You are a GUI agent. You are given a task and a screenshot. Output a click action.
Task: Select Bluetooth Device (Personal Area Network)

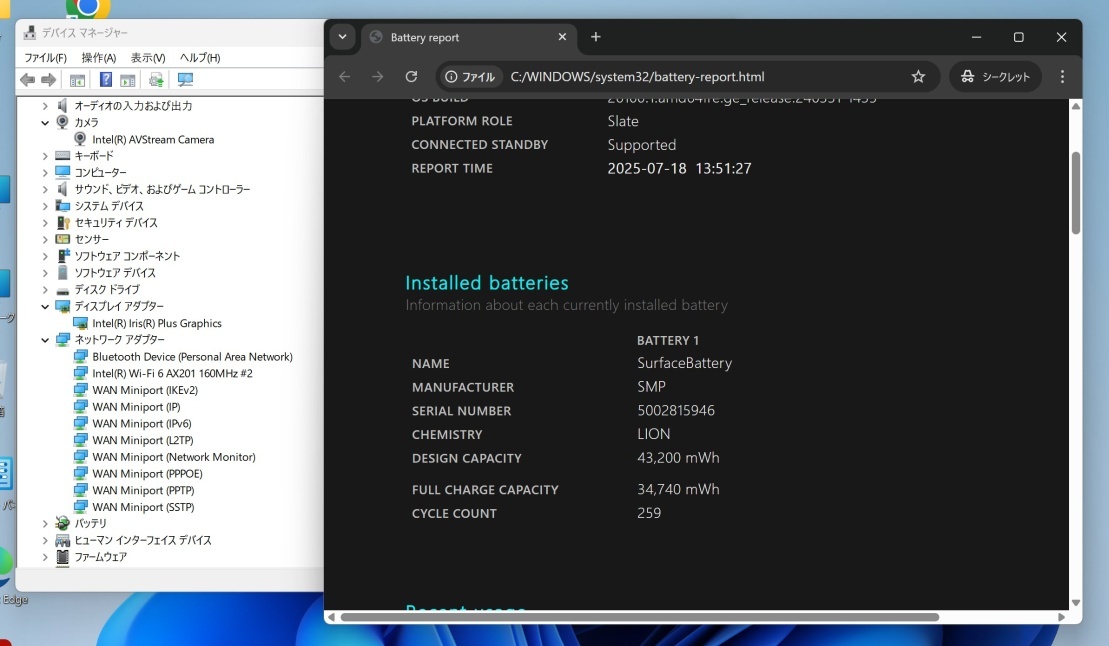click(x=192, y=357)
